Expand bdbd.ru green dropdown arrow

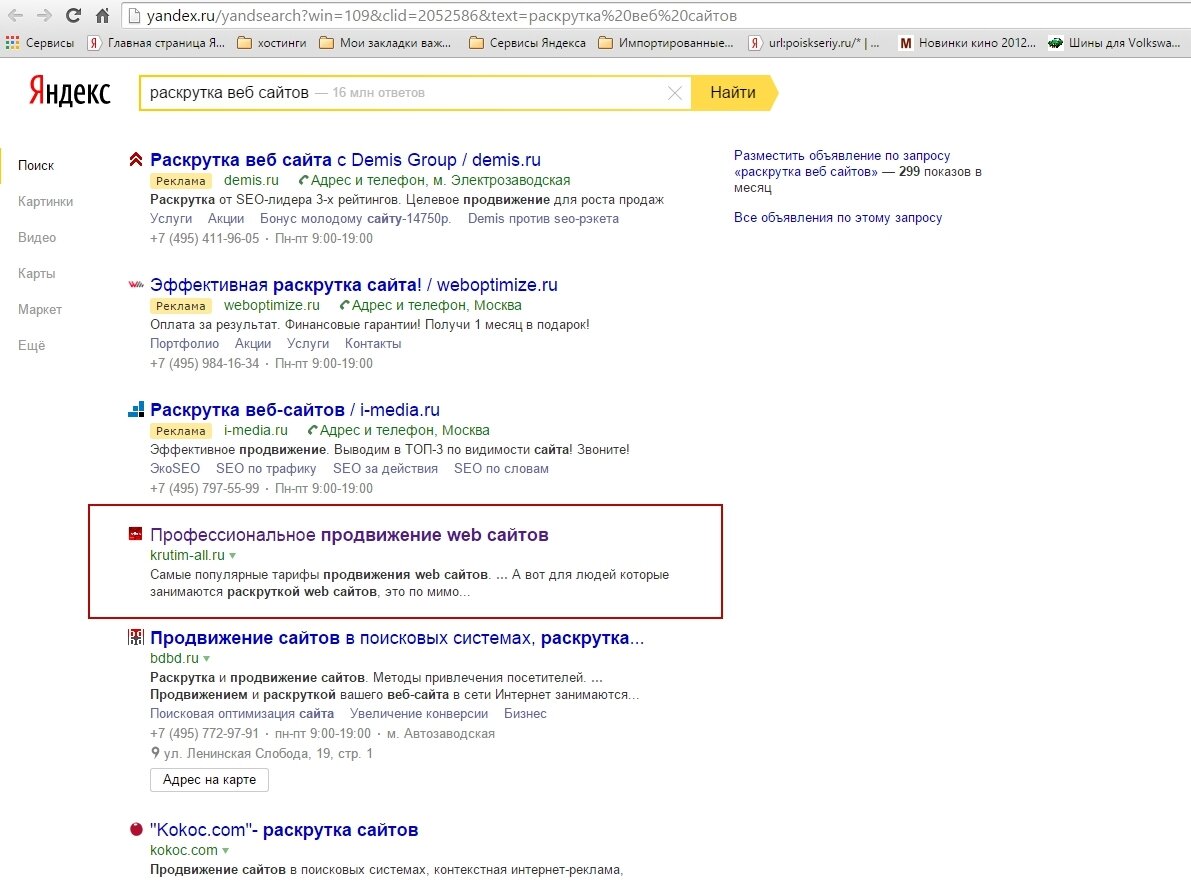(x=207, y=658)
